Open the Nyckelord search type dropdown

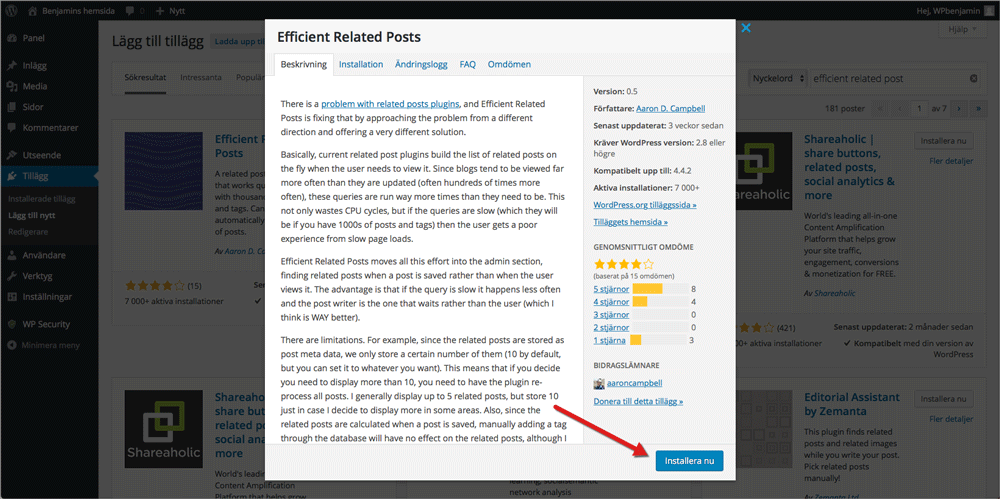[x=778, y=79]
